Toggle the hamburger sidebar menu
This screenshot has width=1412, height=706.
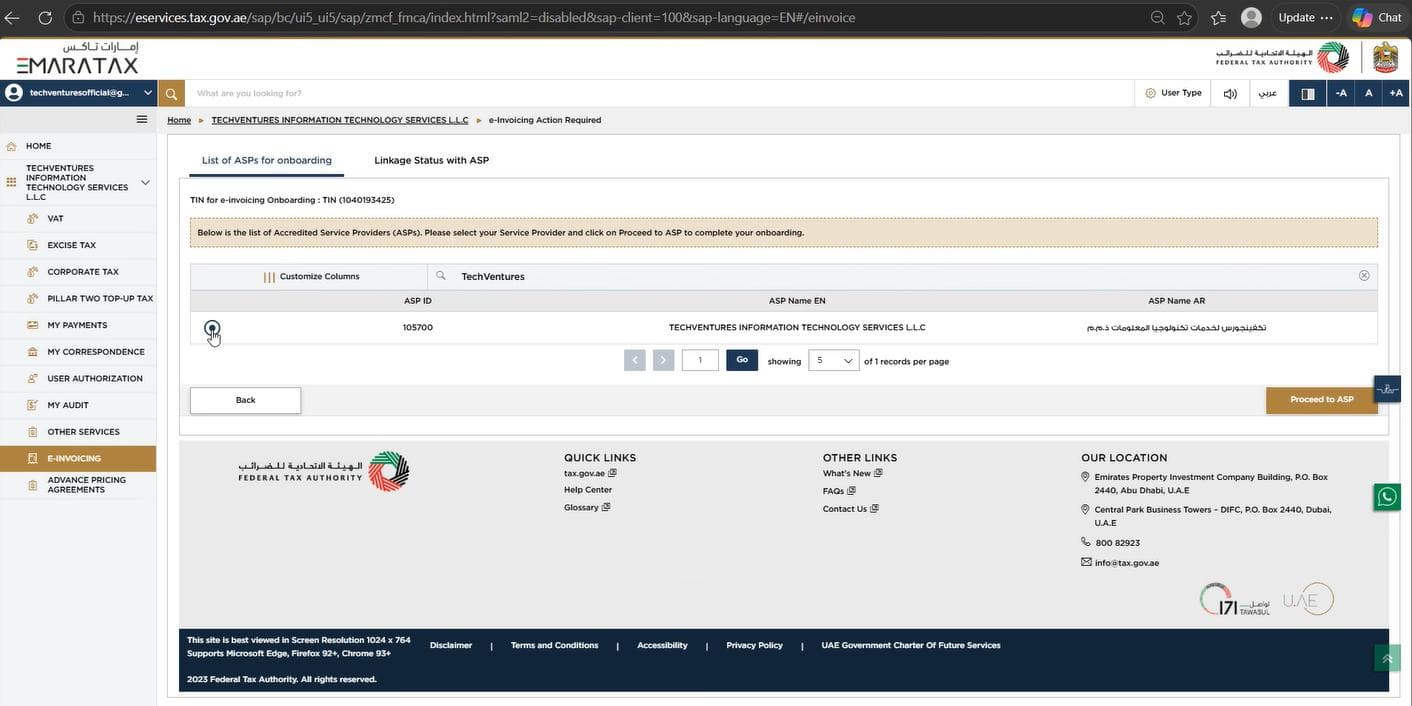pos(142,119)
